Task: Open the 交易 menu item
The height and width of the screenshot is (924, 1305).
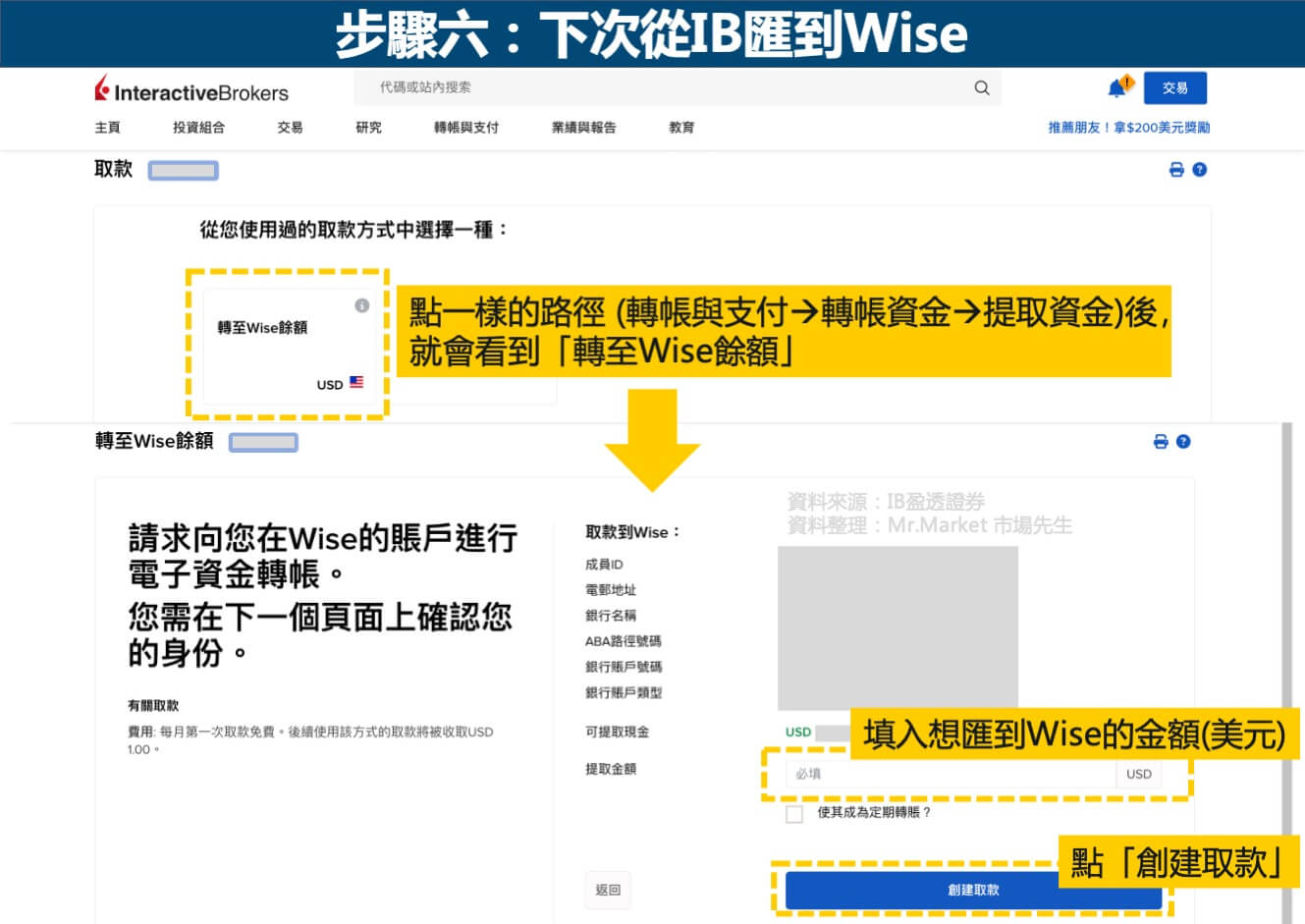Action: tap(290, 128)
